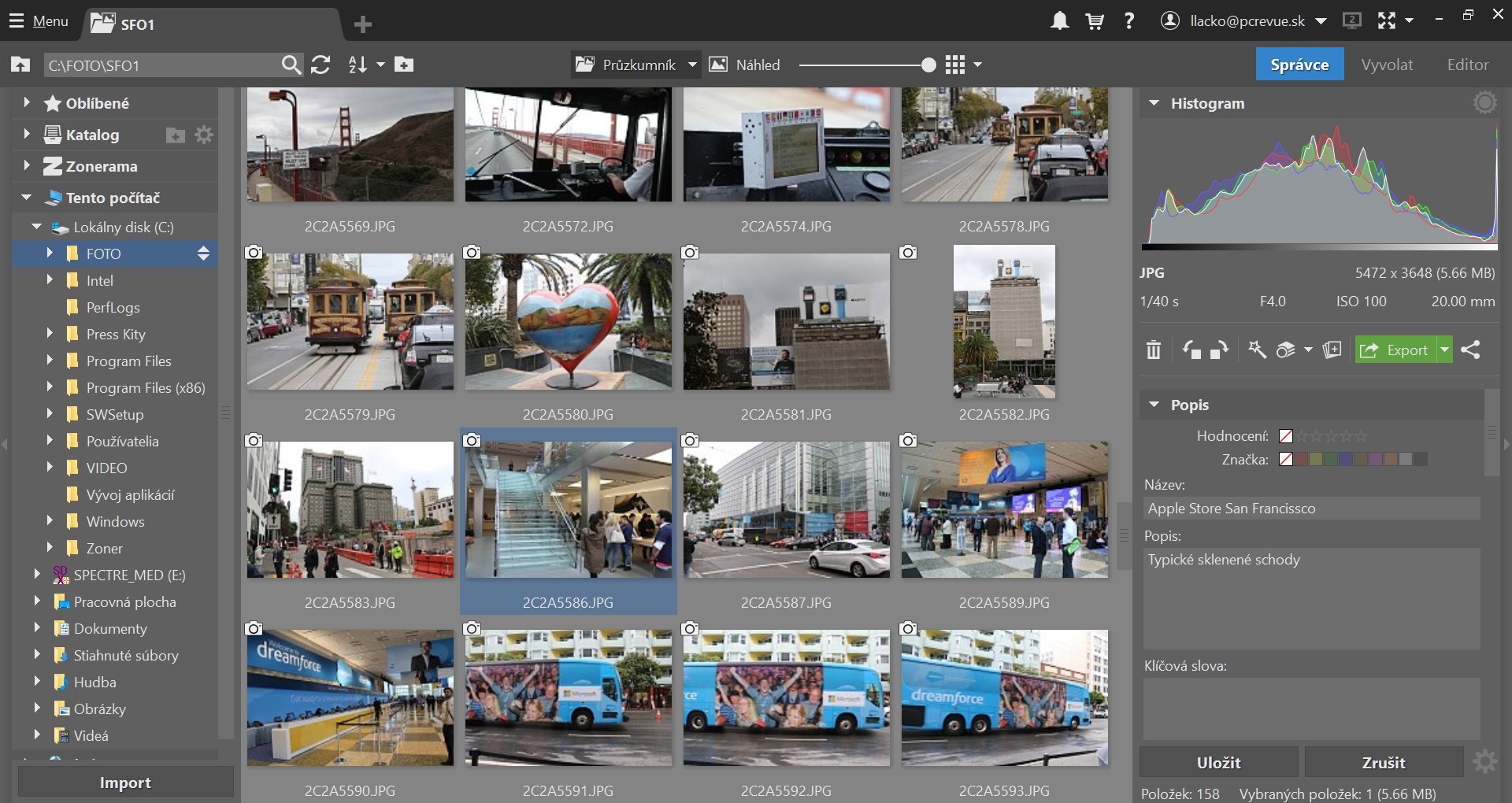The height and width of the screenshot is (803, 1512).
Task: Refresh the folder contents
Action: coord(321,65)
